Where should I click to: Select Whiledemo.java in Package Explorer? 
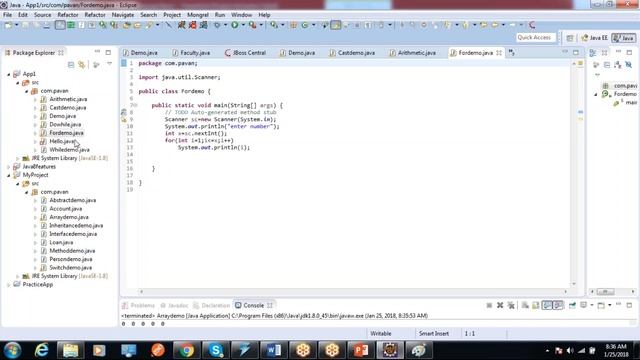pyautogui.click(x=69, y=150)
